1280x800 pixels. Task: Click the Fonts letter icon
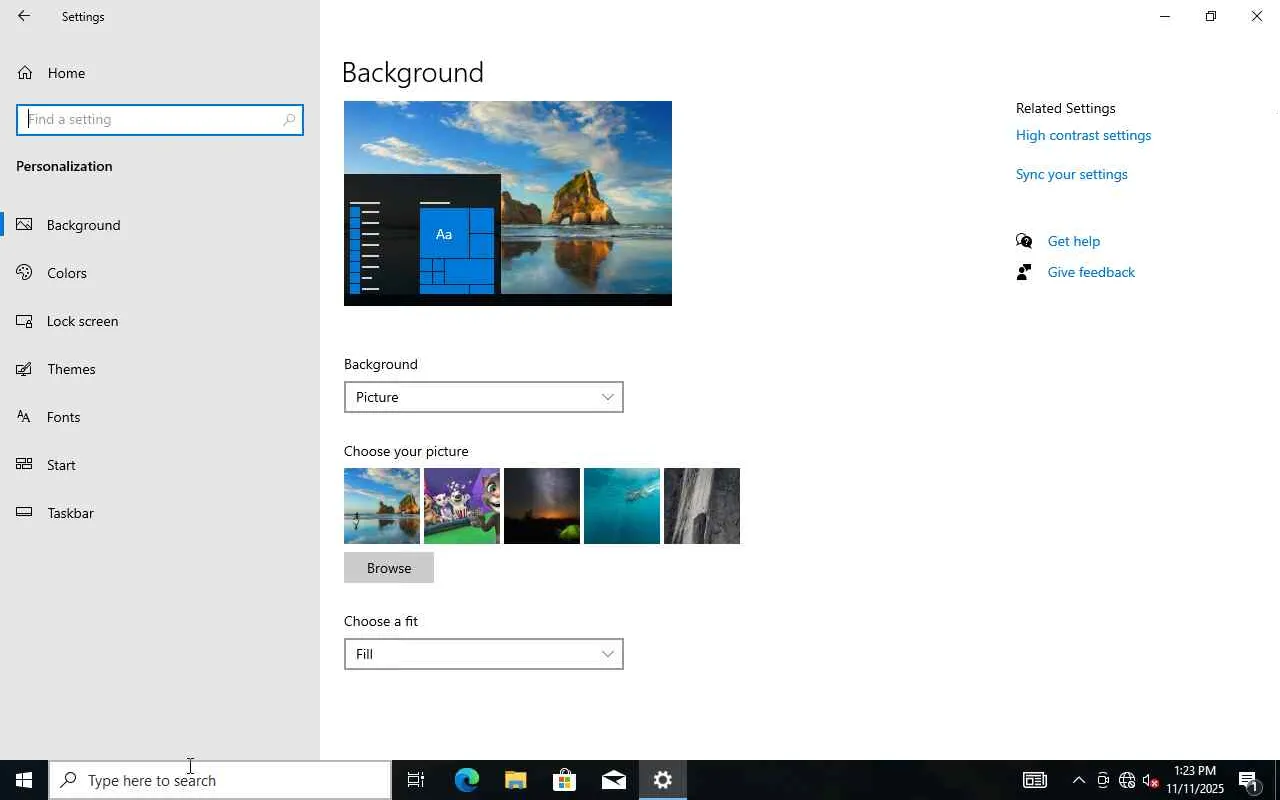(x=25, y=417)
